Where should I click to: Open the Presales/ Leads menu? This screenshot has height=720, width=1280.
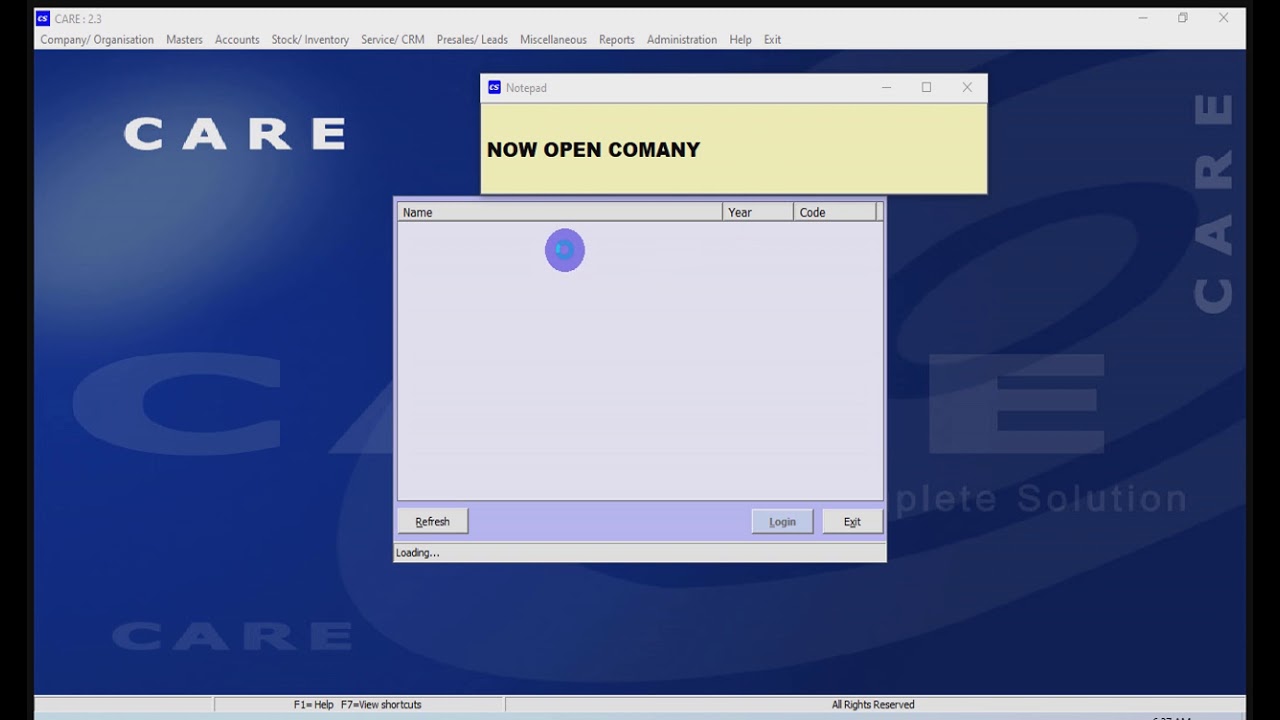(x=472, y=40)
